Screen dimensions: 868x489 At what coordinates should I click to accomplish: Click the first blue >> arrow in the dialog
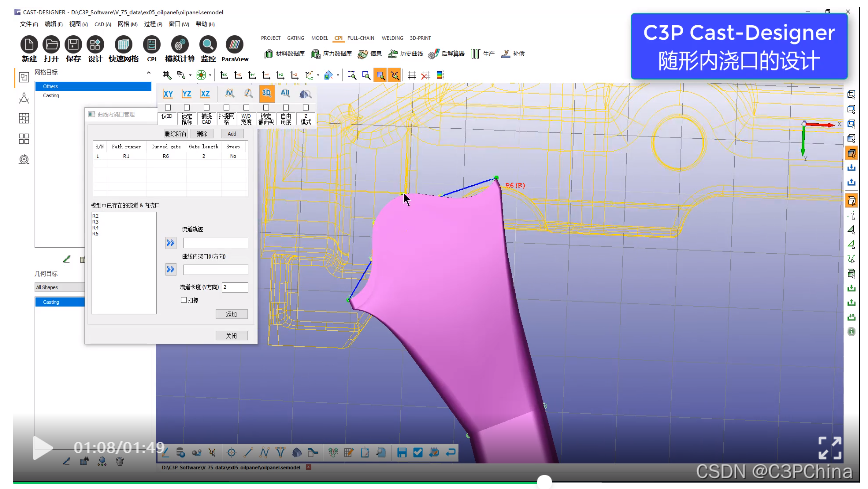(170, 243)
